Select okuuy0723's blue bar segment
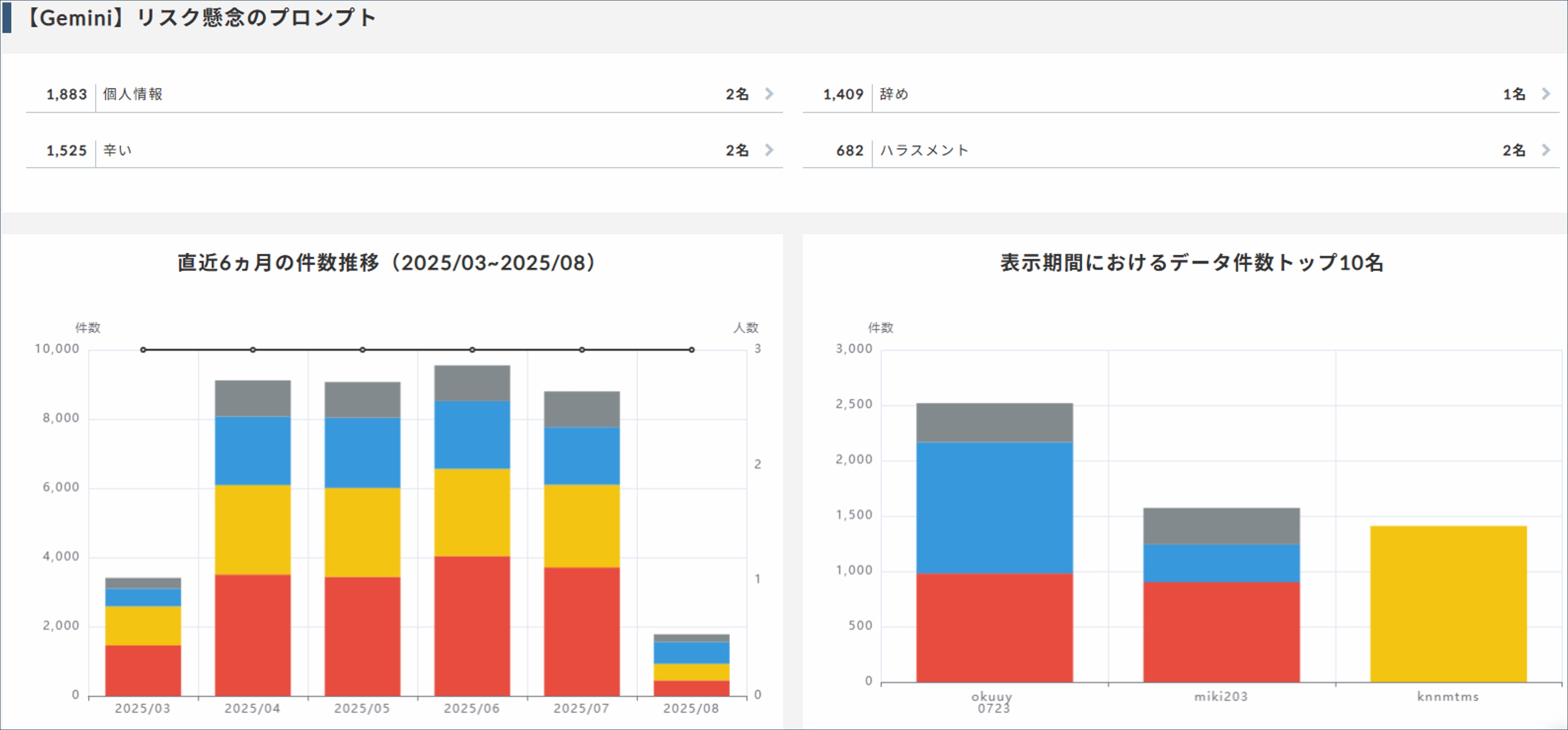 coord(994,507)
